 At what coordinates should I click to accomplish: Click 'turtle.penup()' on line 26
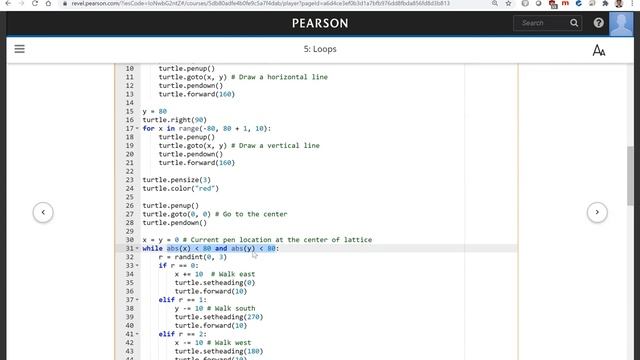tap(171, 206)
